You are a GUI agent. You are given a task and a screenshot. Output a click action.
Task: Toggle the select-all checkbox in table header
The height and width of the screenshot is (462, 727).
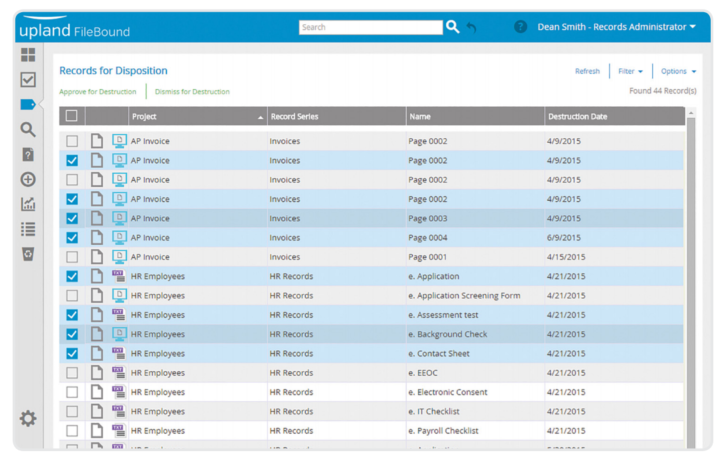tap(71, 116)
